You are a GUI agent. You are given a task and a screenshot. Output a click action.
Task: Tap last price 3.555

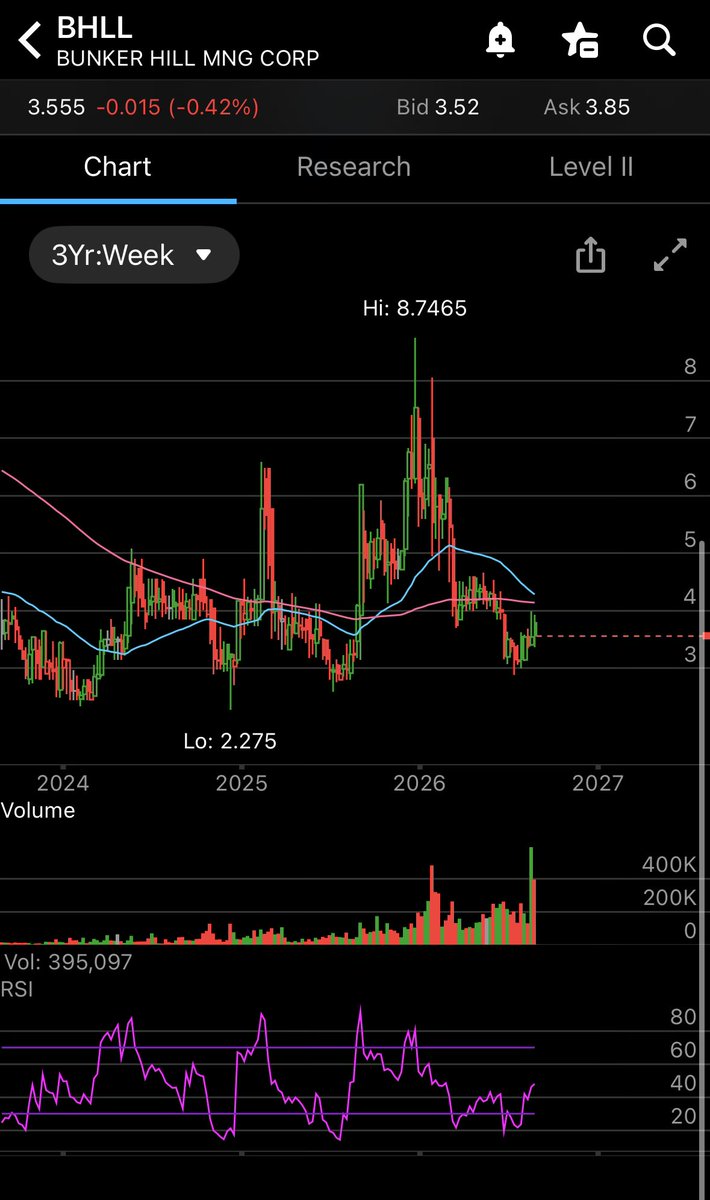point(56,107)
